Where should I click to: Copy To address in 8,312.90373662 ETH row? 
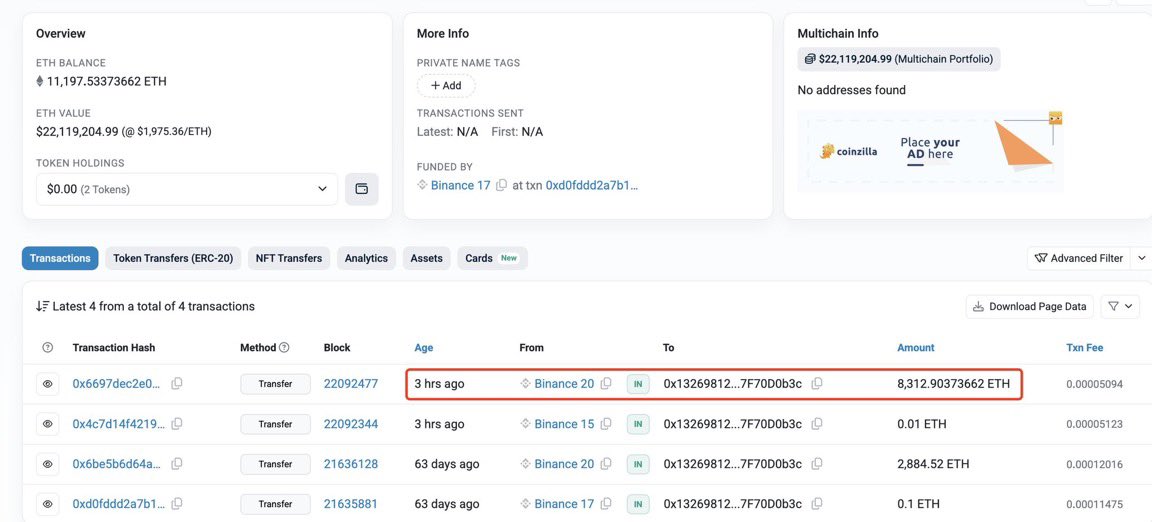(x=817, y=384)
